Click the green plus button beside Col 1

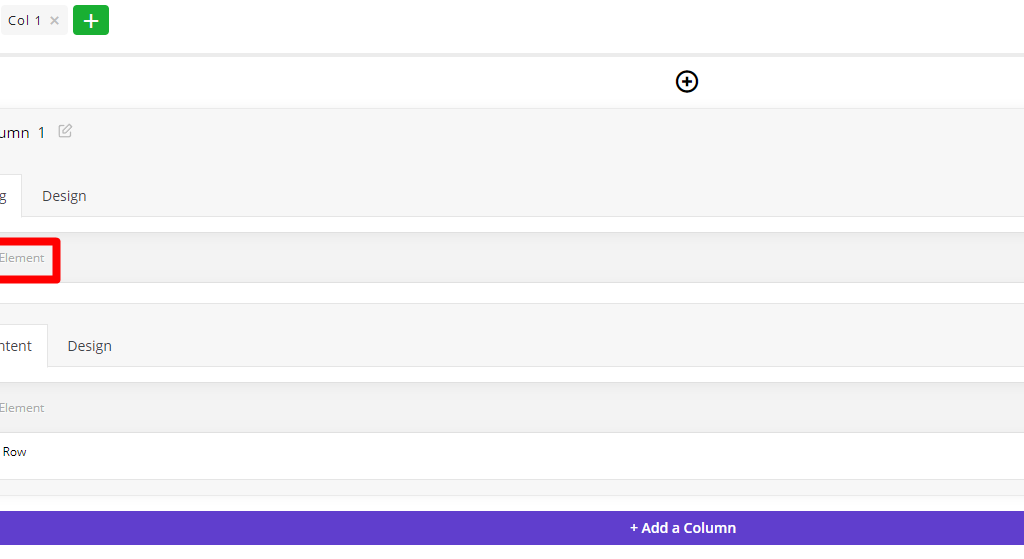[91, 20]
